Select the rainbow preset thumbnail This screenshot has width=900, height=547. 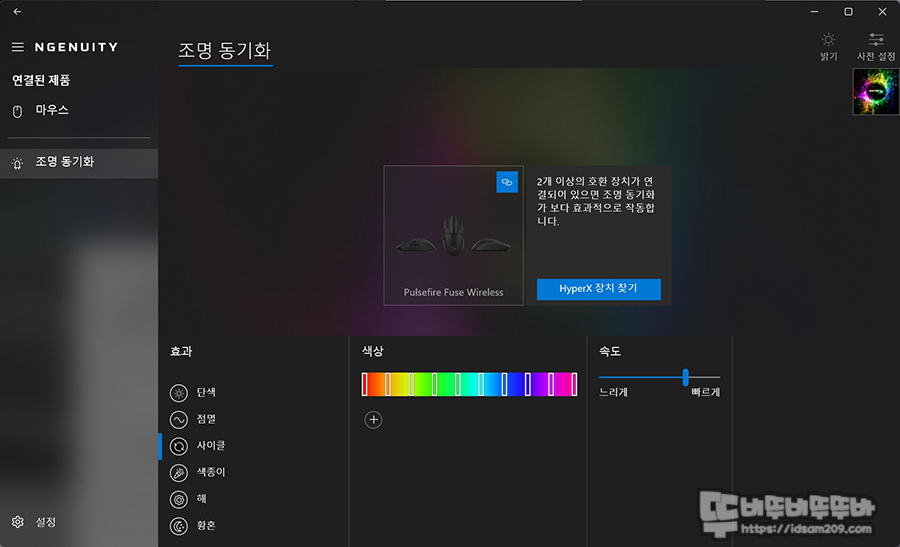[x=876, y=92]
